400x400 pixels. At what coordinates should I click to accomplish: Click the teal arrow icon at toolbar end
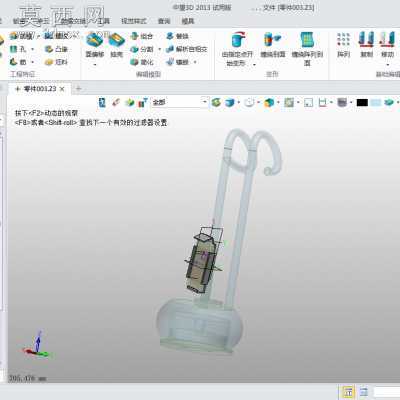(x=389, y=102)
